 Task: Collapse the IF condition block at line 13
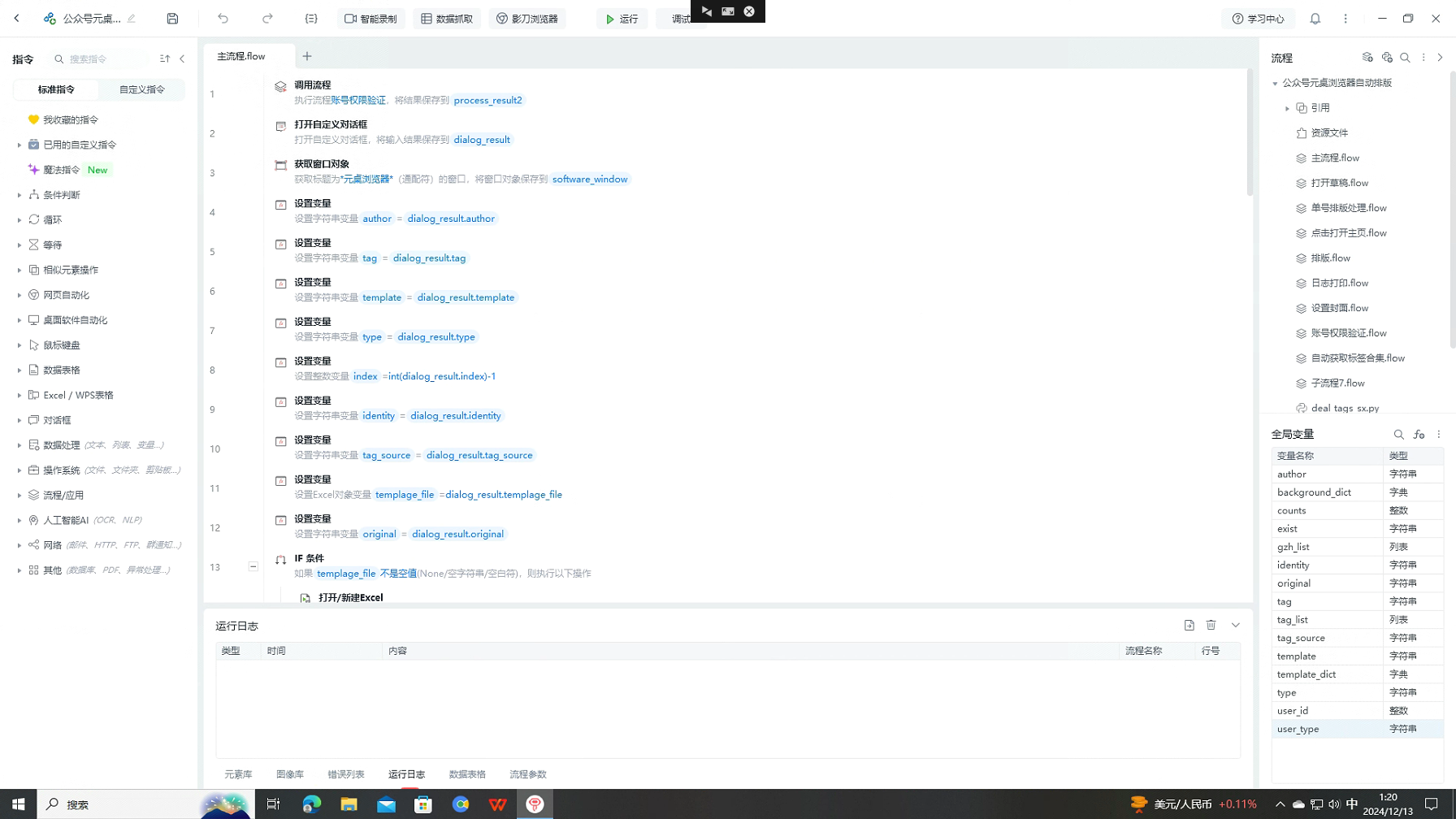253,566
